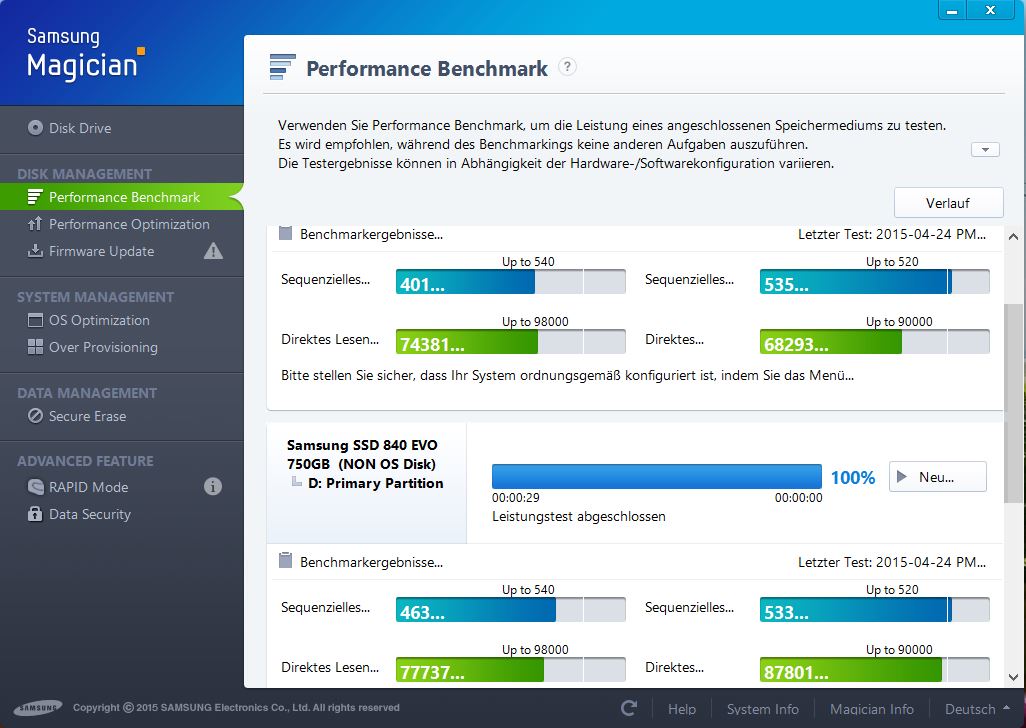
Task: Click 'Leistungstest abgeschlossen' status text
Action: pos(578,516)
